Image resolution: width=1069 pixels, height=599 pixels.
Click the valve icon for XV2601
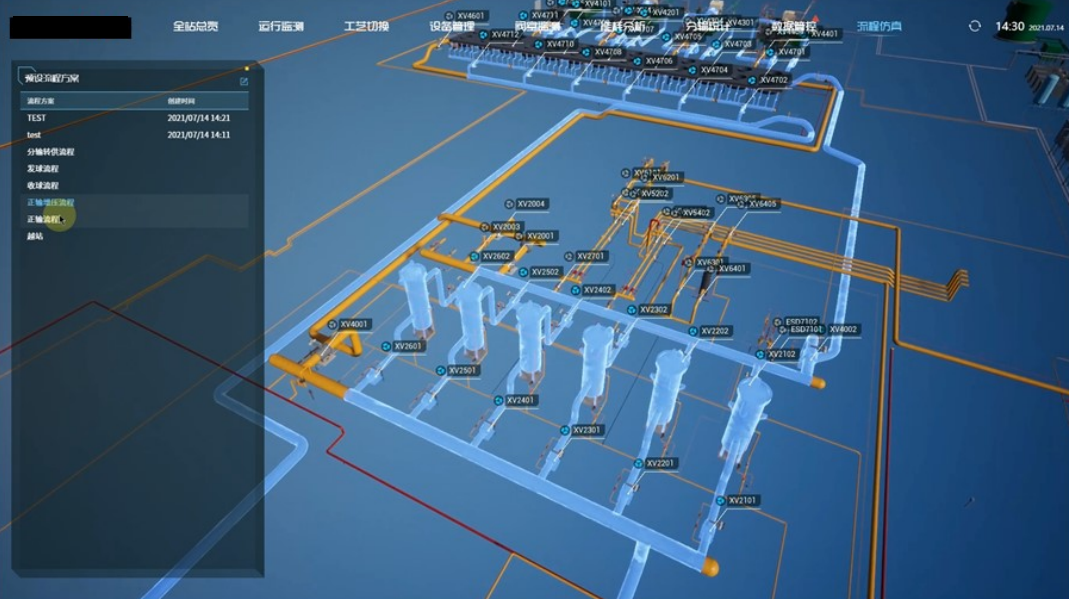pyautogui.click(x=386, y=346)
